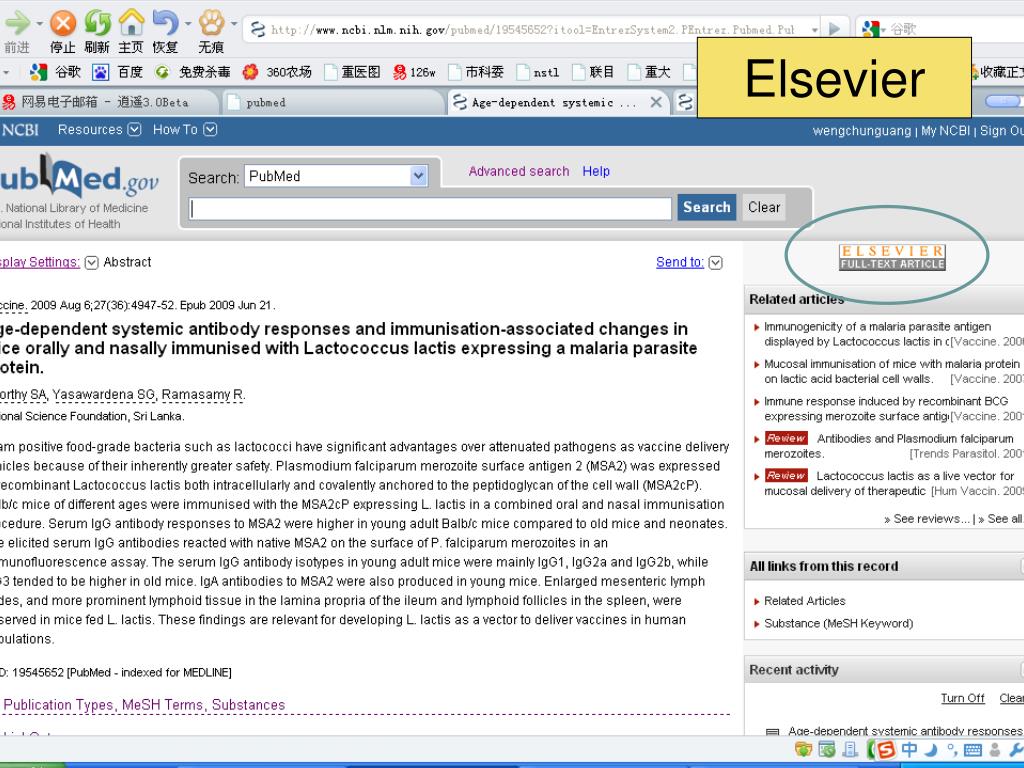Switch to the pubmed tab
The height and width of the screenshot is (768, 1024).
click(332, 102)
